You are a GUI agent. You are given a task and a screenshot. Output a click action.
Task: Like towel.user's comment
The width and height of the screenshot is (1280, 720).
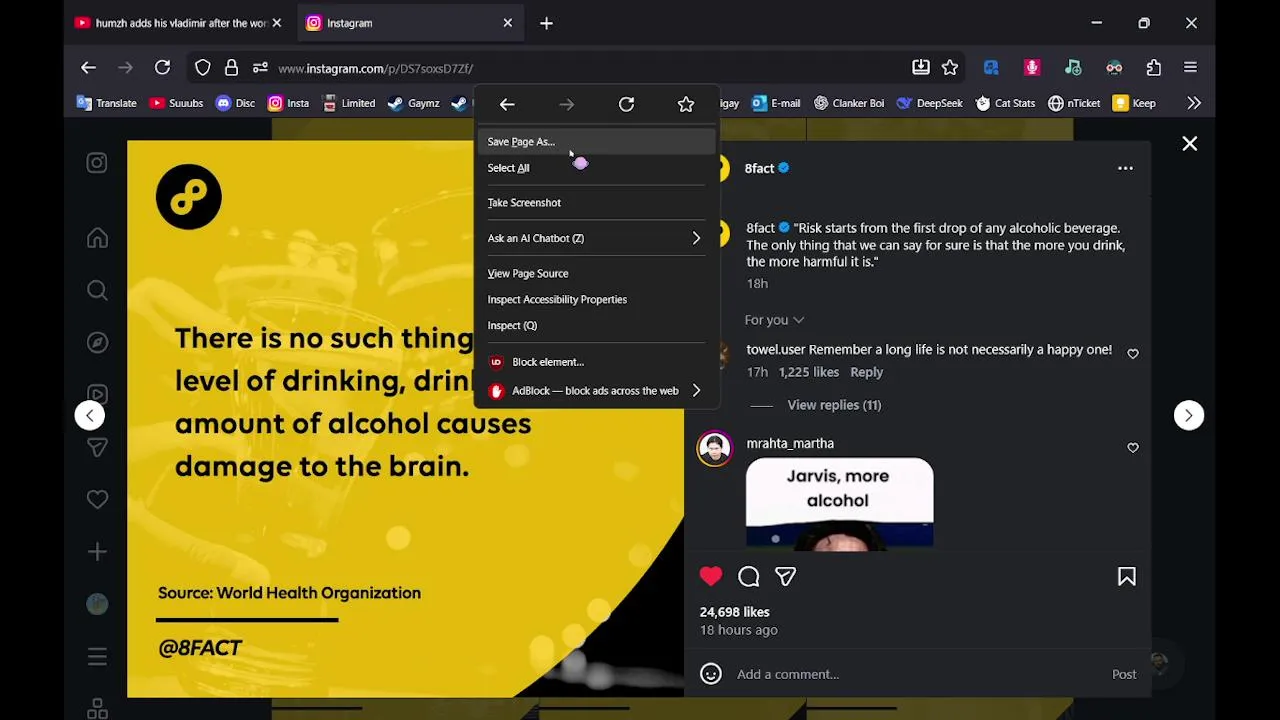click(x=1133, y=353)
